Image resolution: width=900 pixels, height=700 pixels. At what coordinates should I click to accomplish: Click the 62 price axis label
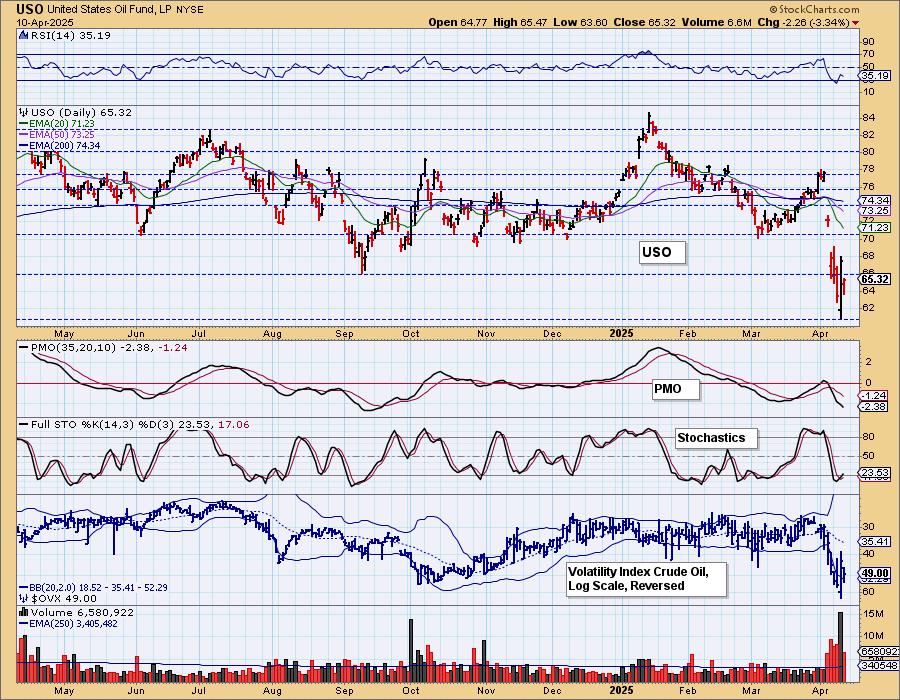(868, 308)
